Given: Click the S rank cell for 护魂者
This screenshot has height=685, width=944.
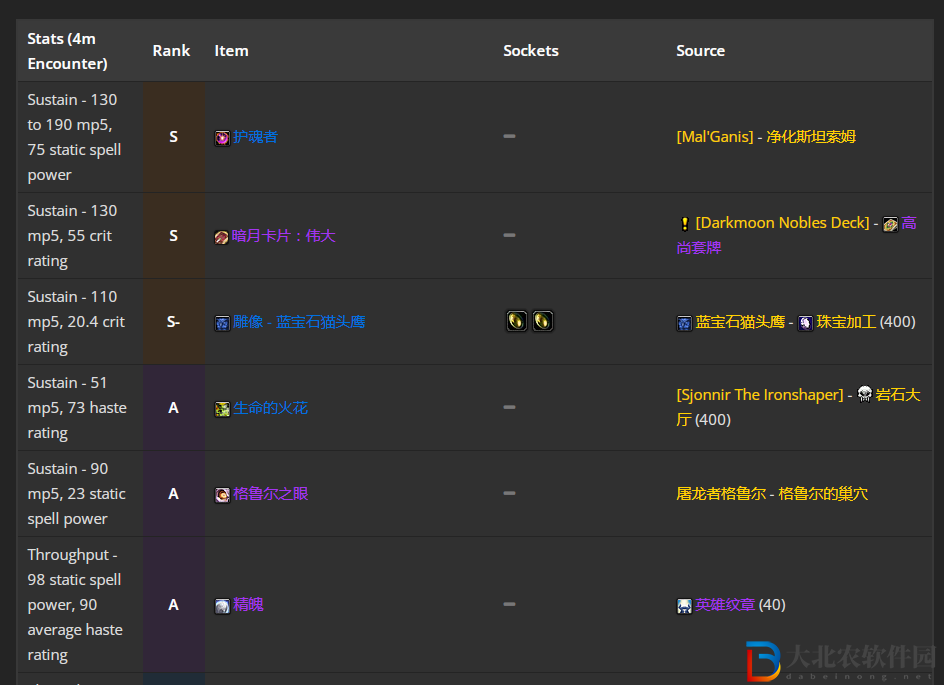Looking at the screenshot, I should (173, 137).
